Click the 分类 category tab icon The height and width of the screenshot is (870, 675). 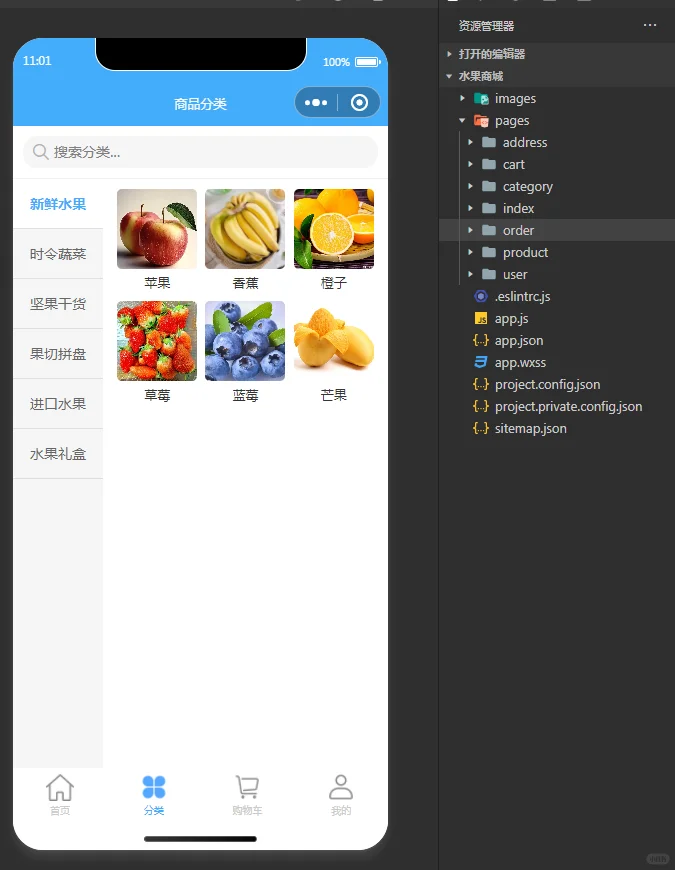(x=154, y=787)
